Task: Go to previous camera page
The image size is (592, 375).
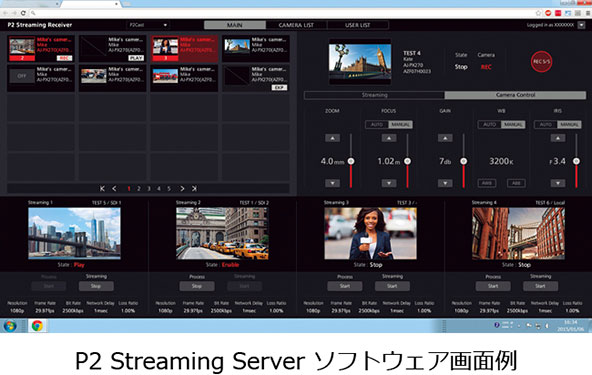Action: pos(114,188)
